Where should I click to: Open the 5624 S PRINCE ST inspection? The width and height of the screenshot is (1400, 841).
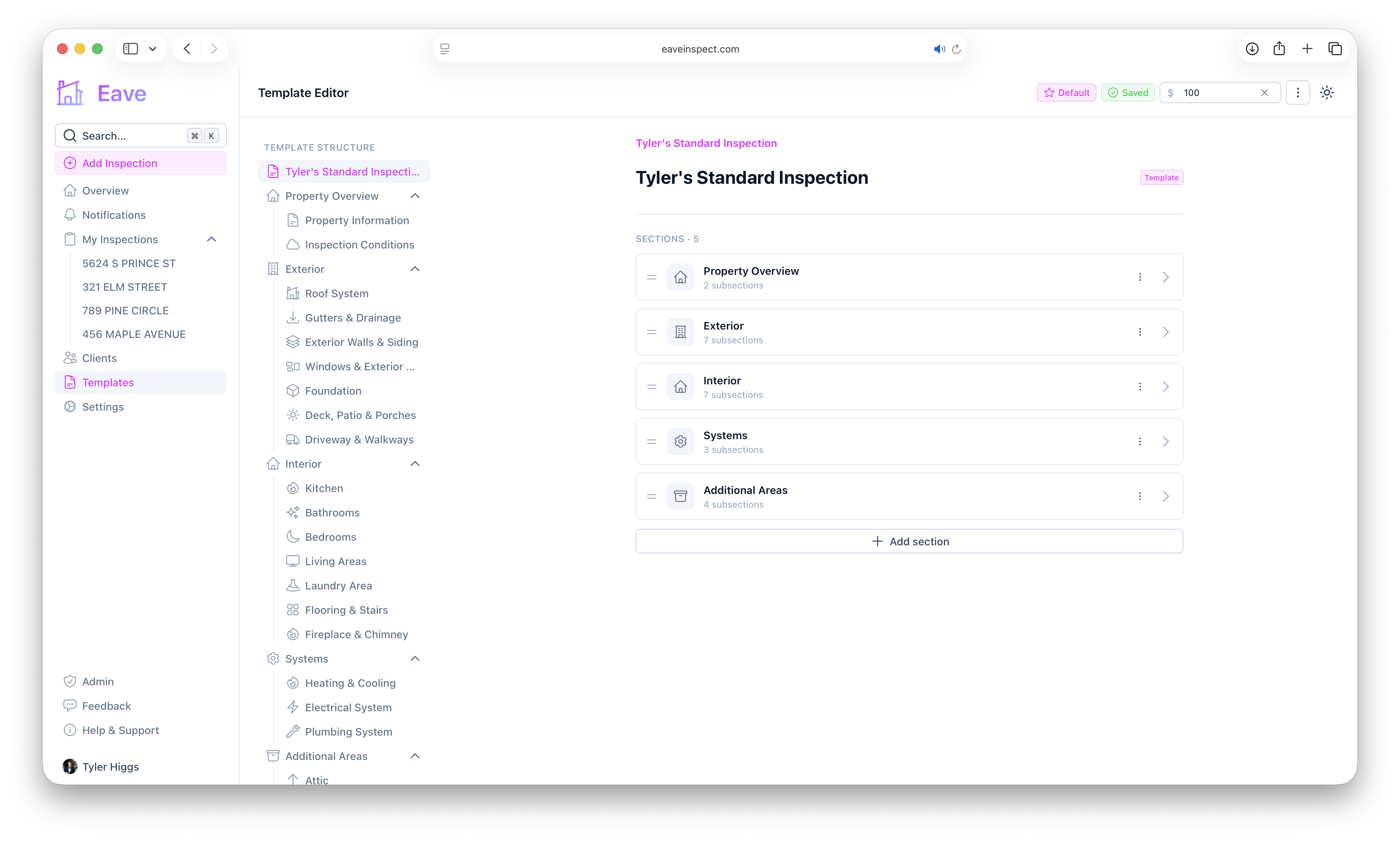[x=129, y=263]
